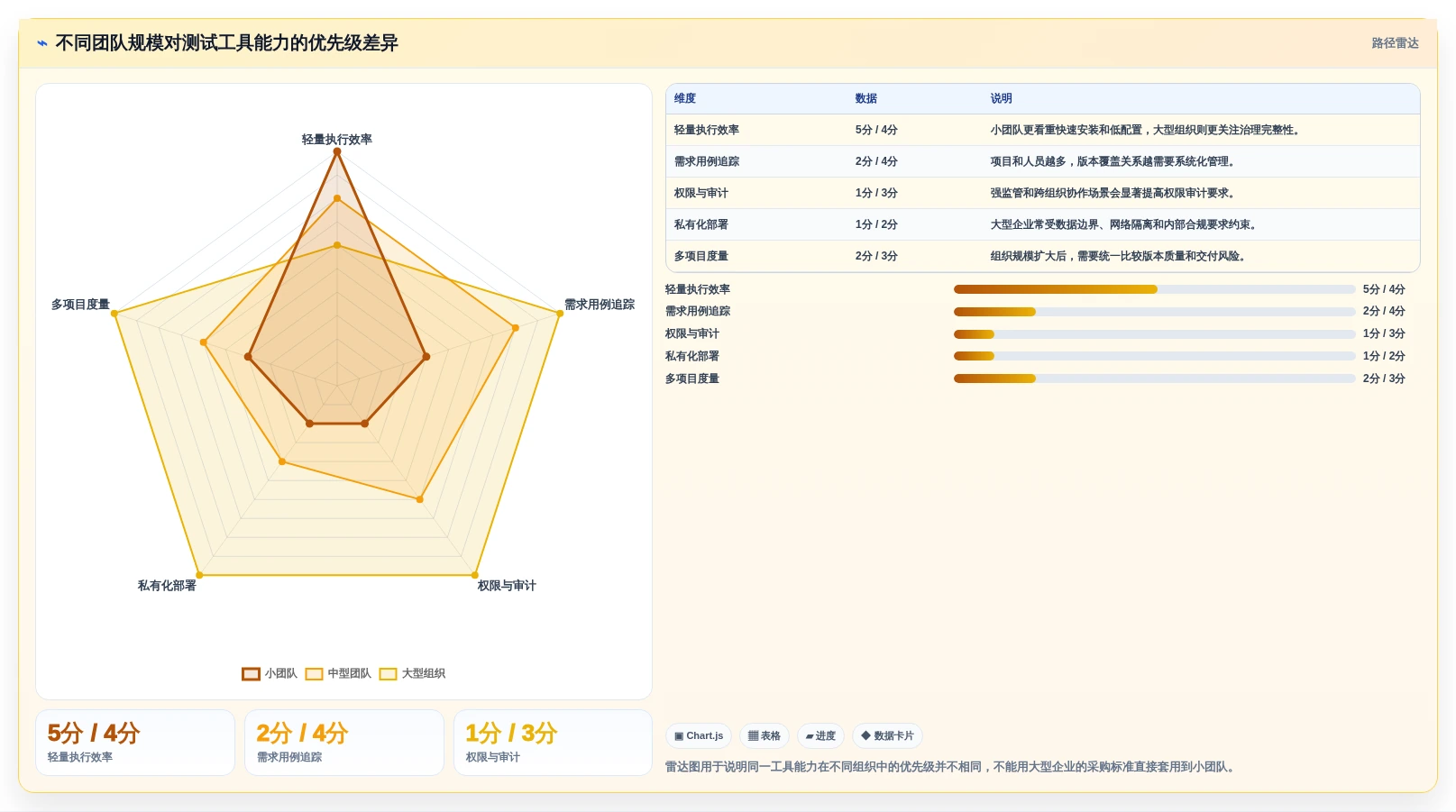The height and width of the screenshot is (812, 1456).
Task: Click the footnote text starting 雷达图用于说明
Action: coord(952,767)
